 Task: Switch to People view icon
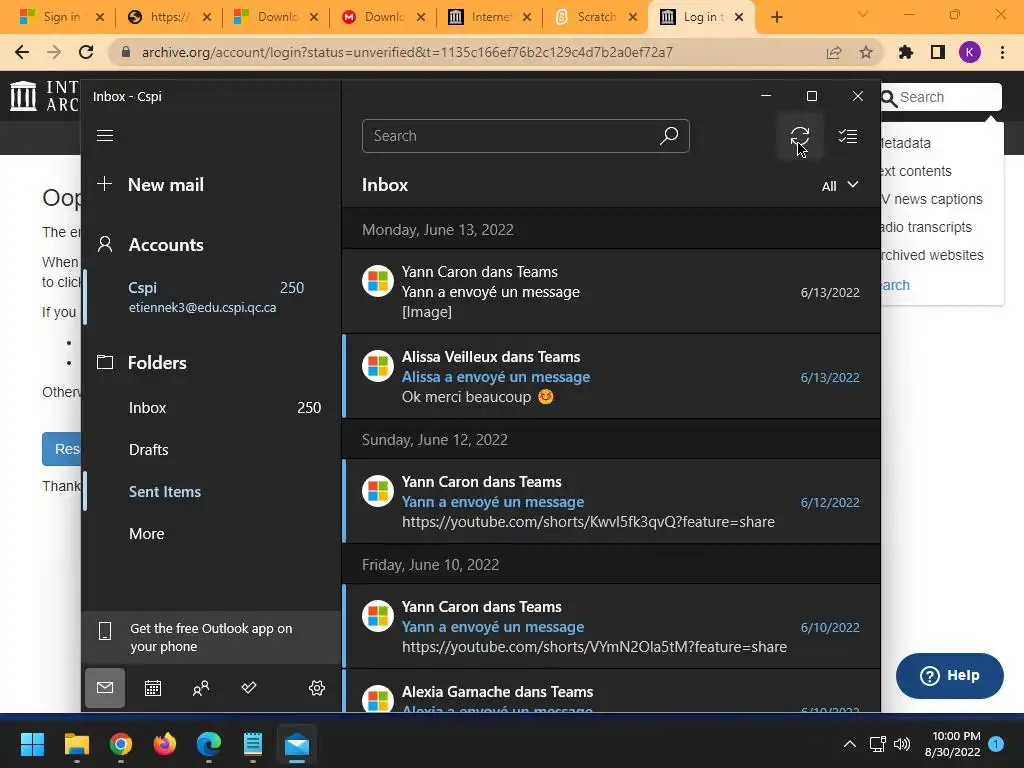click(201, 688)
